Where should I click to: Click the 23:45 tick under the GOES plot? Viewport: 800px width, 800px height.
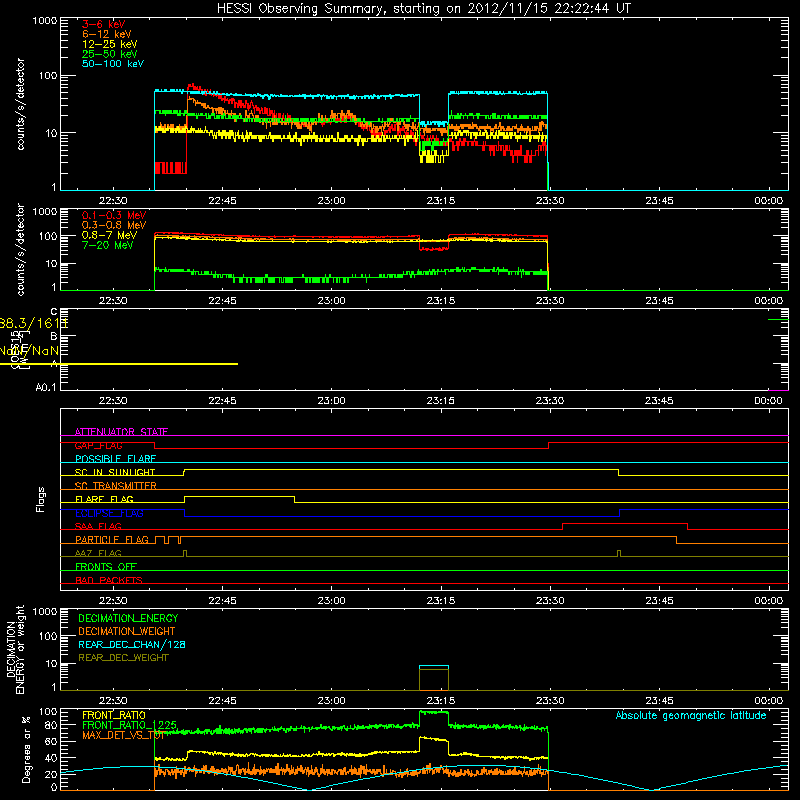pos(659,401)
